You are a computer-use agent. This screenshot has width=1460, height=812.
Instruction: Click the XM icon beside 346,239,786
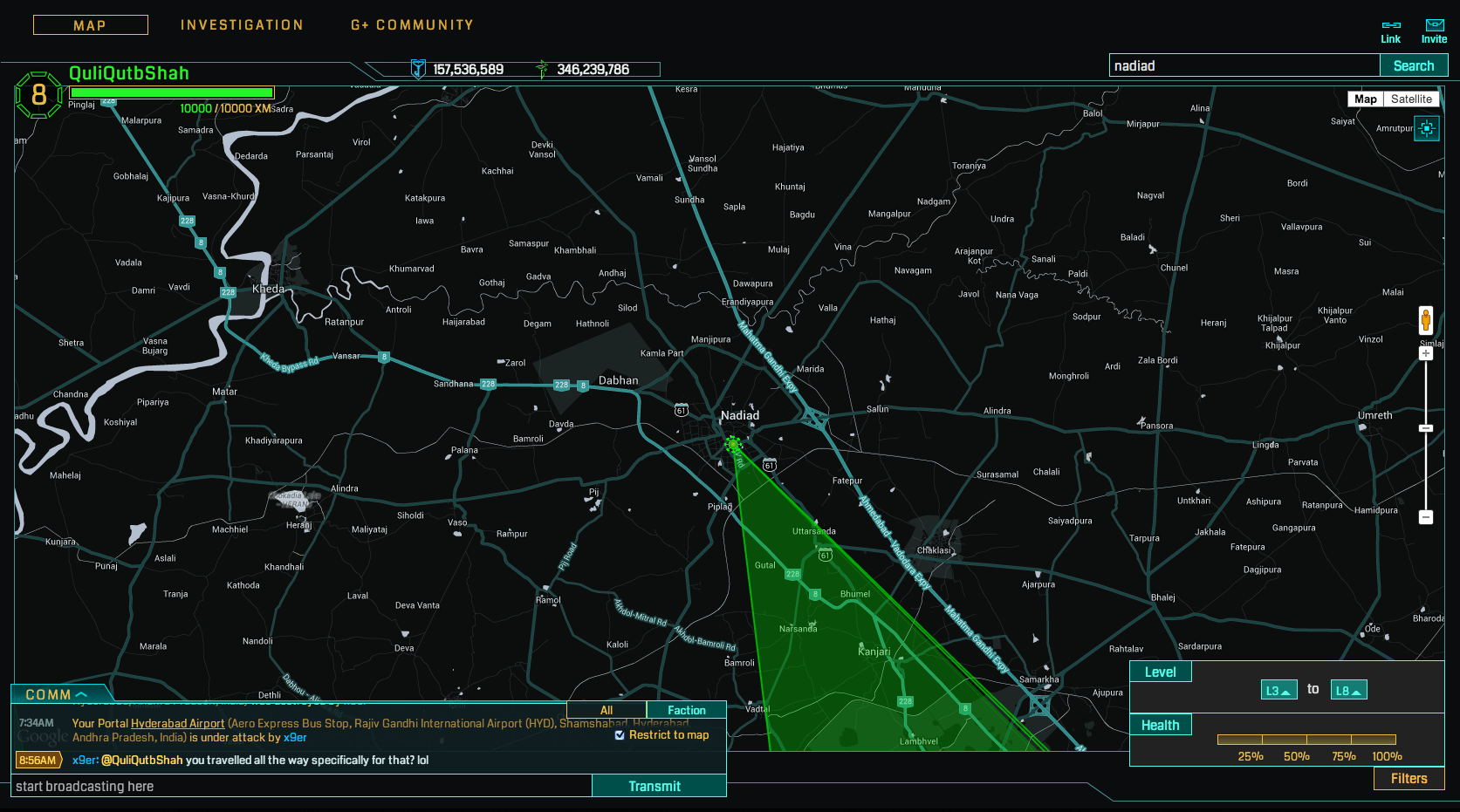tap(542, 69)
